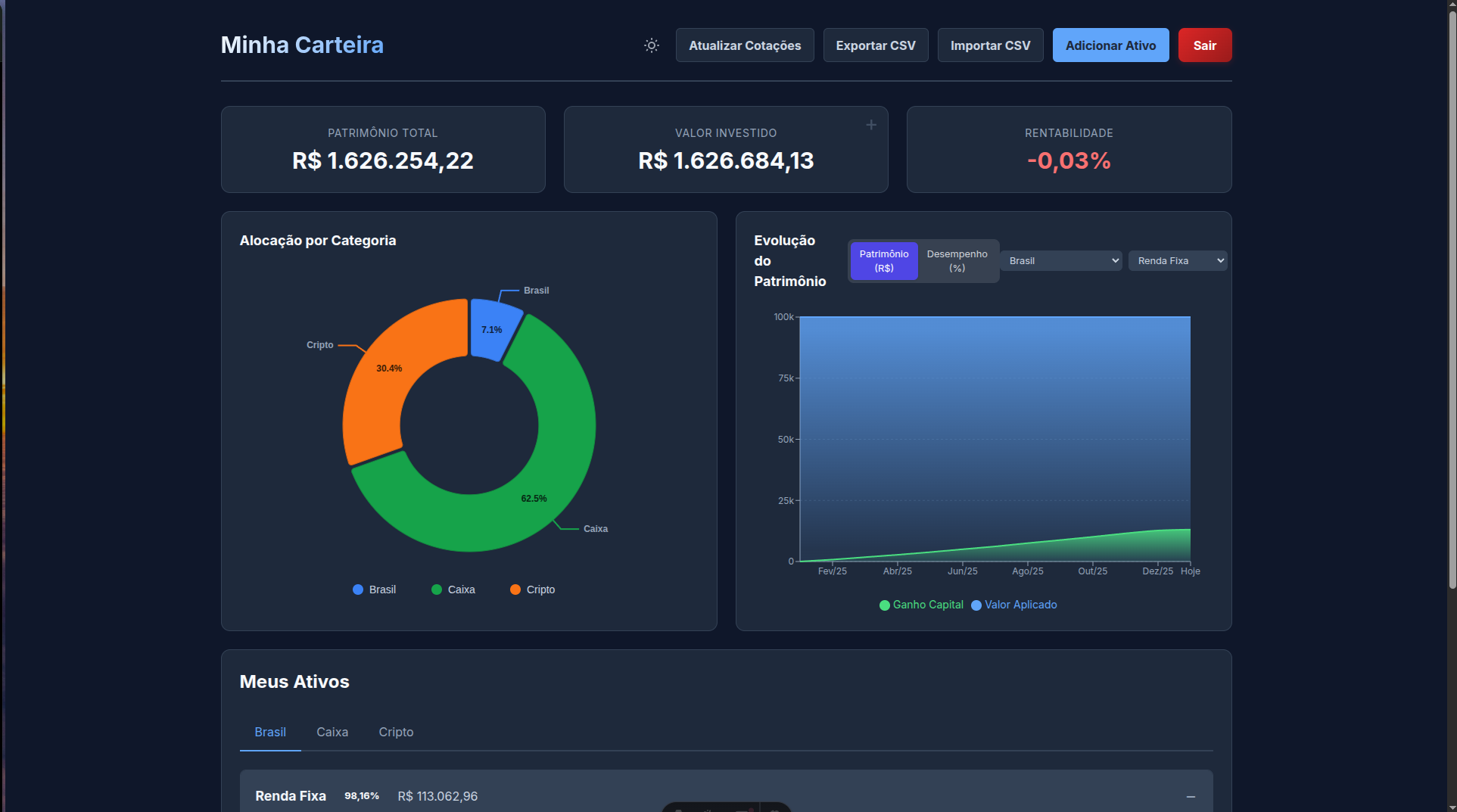
Task: Log out using the Sair button
Action: [1205, 45]
